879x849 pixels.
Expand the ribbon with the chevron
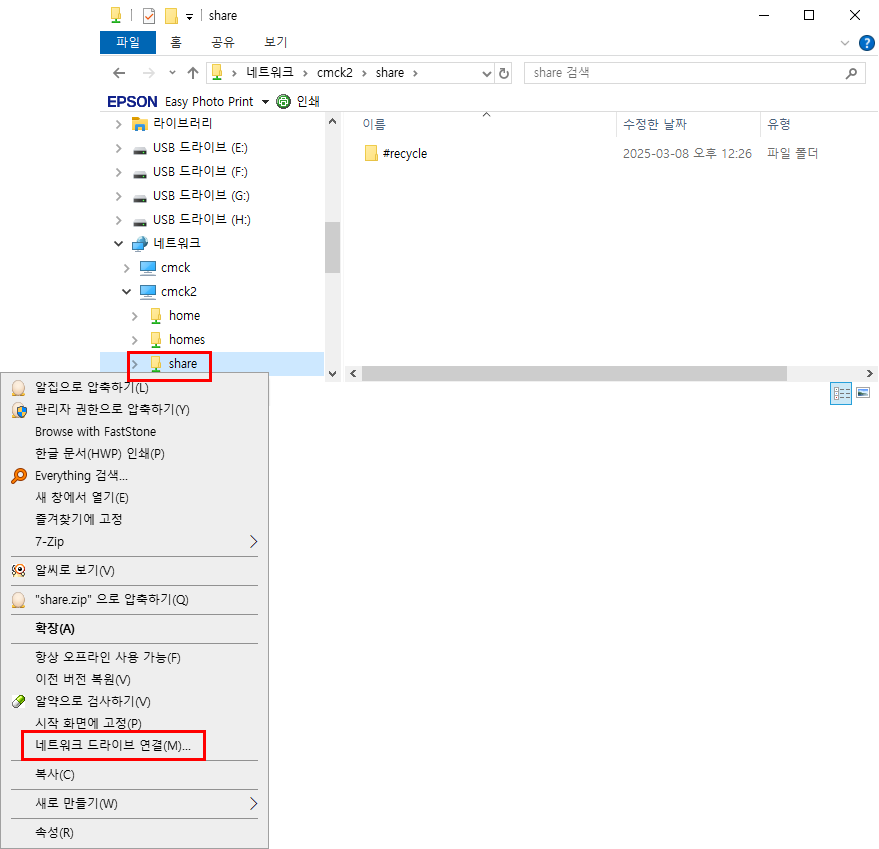point(845,43)
